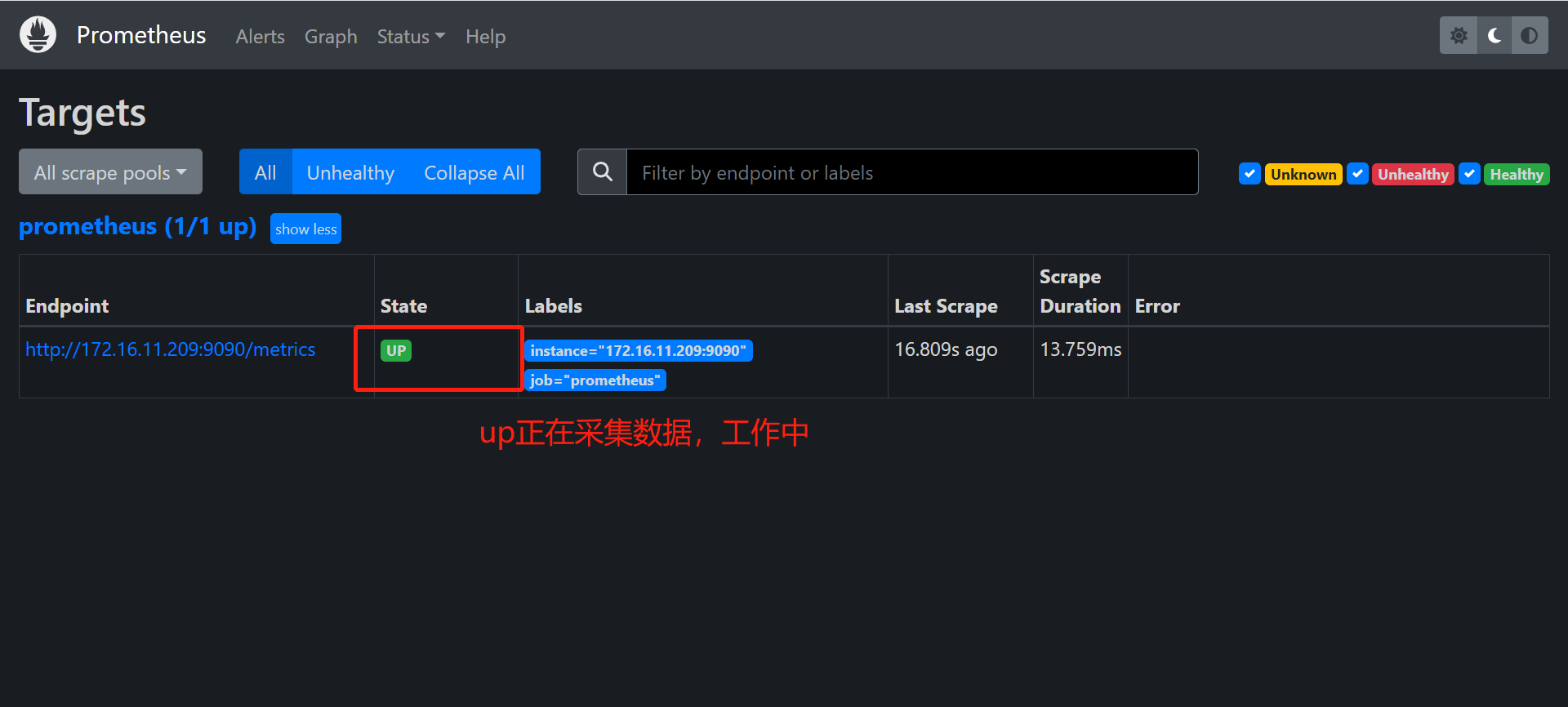Switch to the dark theme moon icon

click(1494, 36)
